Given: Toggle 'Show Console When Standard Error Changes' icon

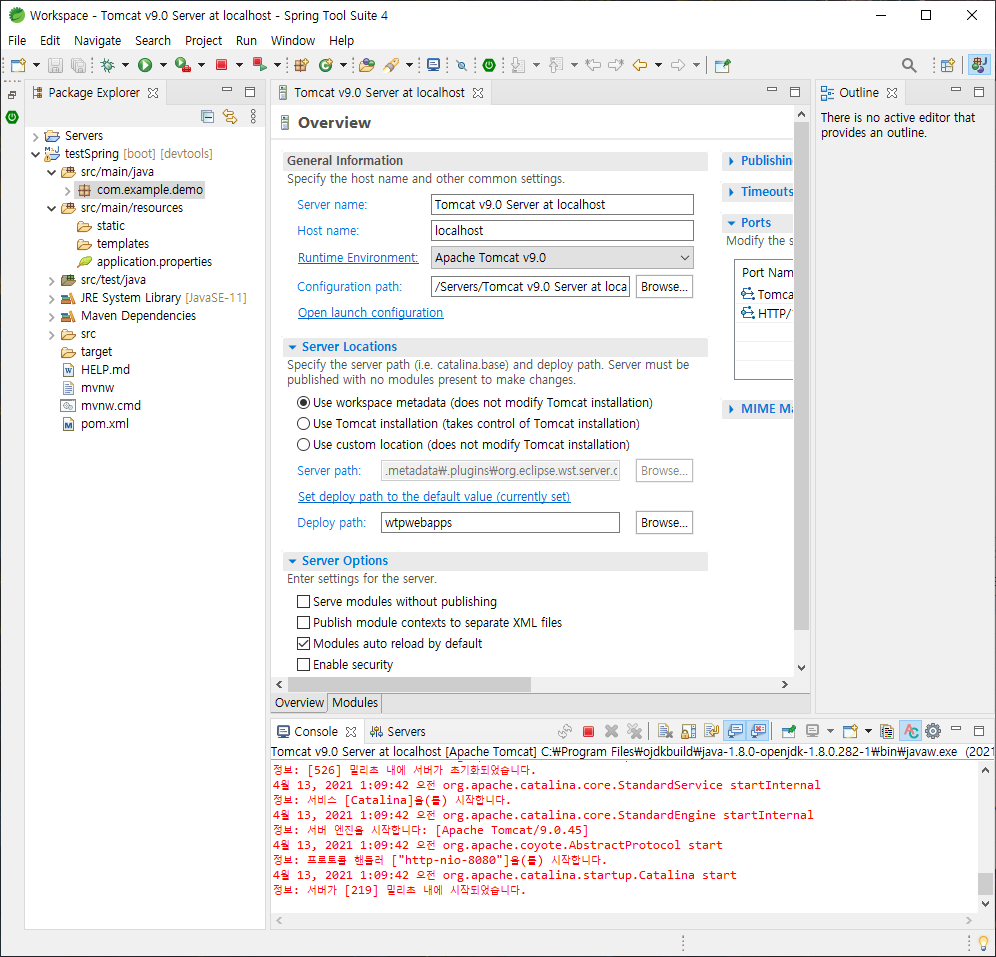Looking at the screenshot, I should [758, 732].
